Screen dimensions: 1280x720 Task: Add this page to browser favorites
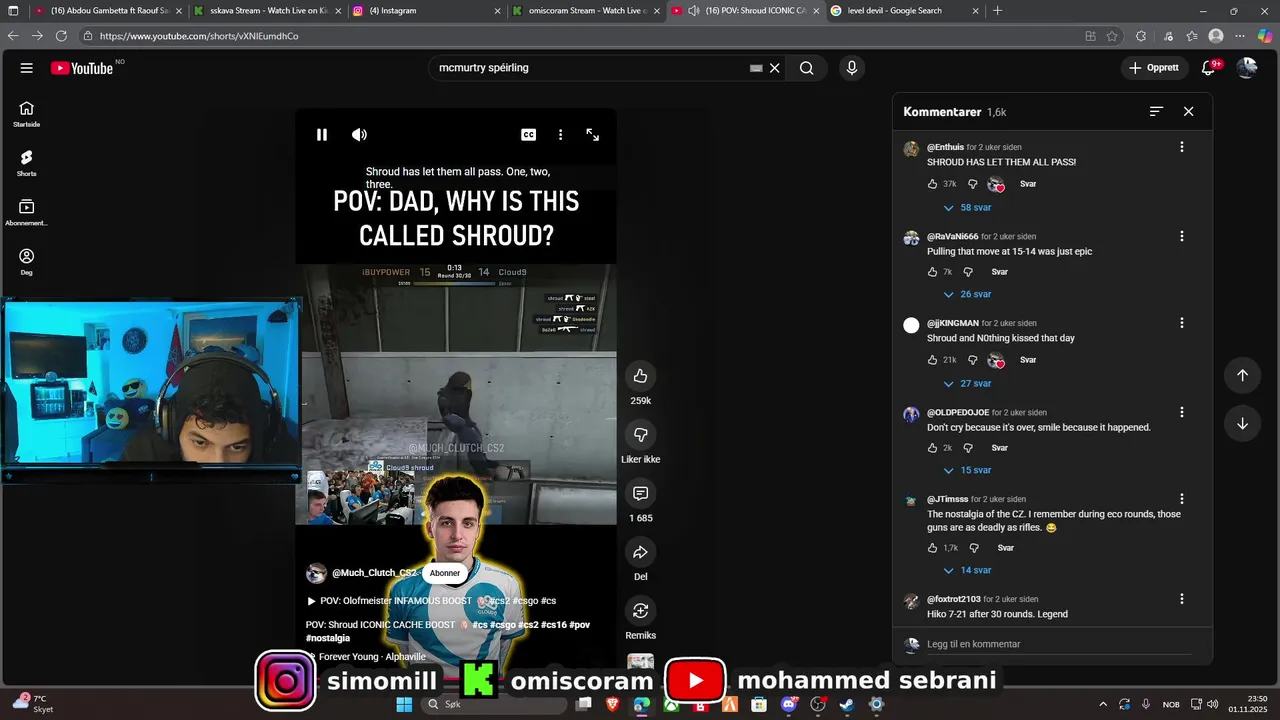click(1112, 36)
